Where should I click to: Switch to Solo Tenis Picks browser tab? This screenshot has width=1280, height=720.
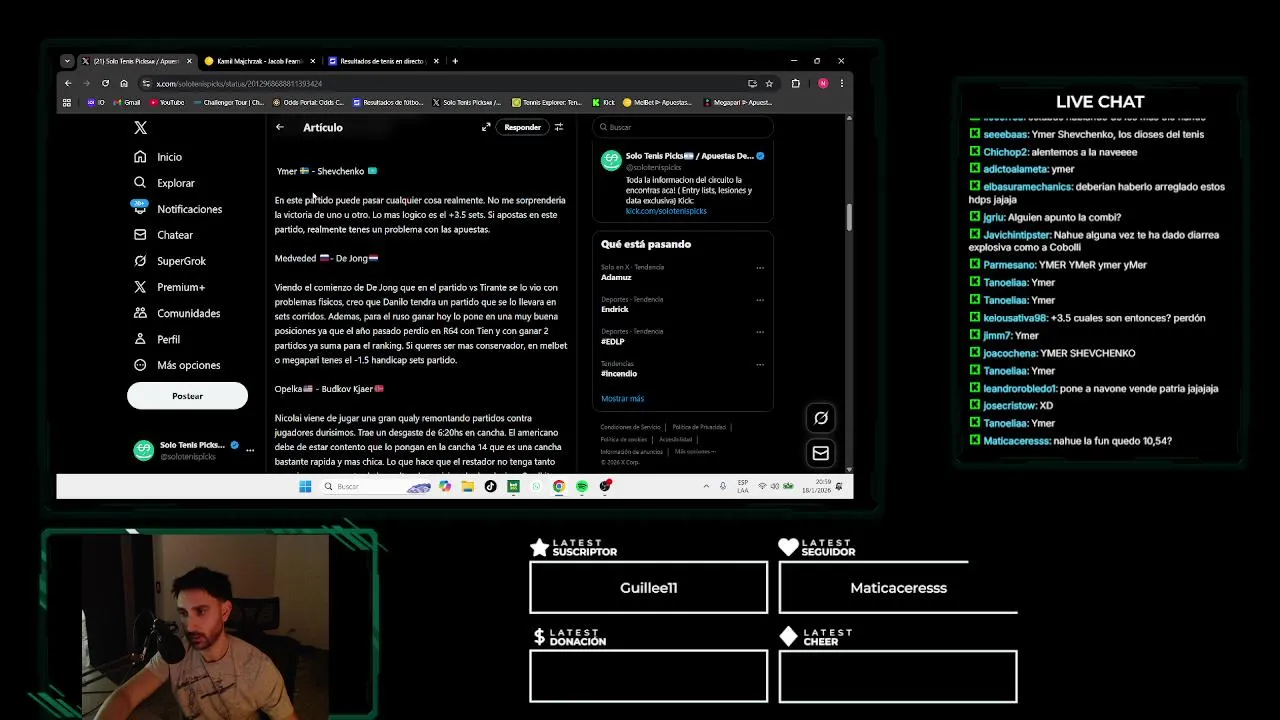[136, 61]
